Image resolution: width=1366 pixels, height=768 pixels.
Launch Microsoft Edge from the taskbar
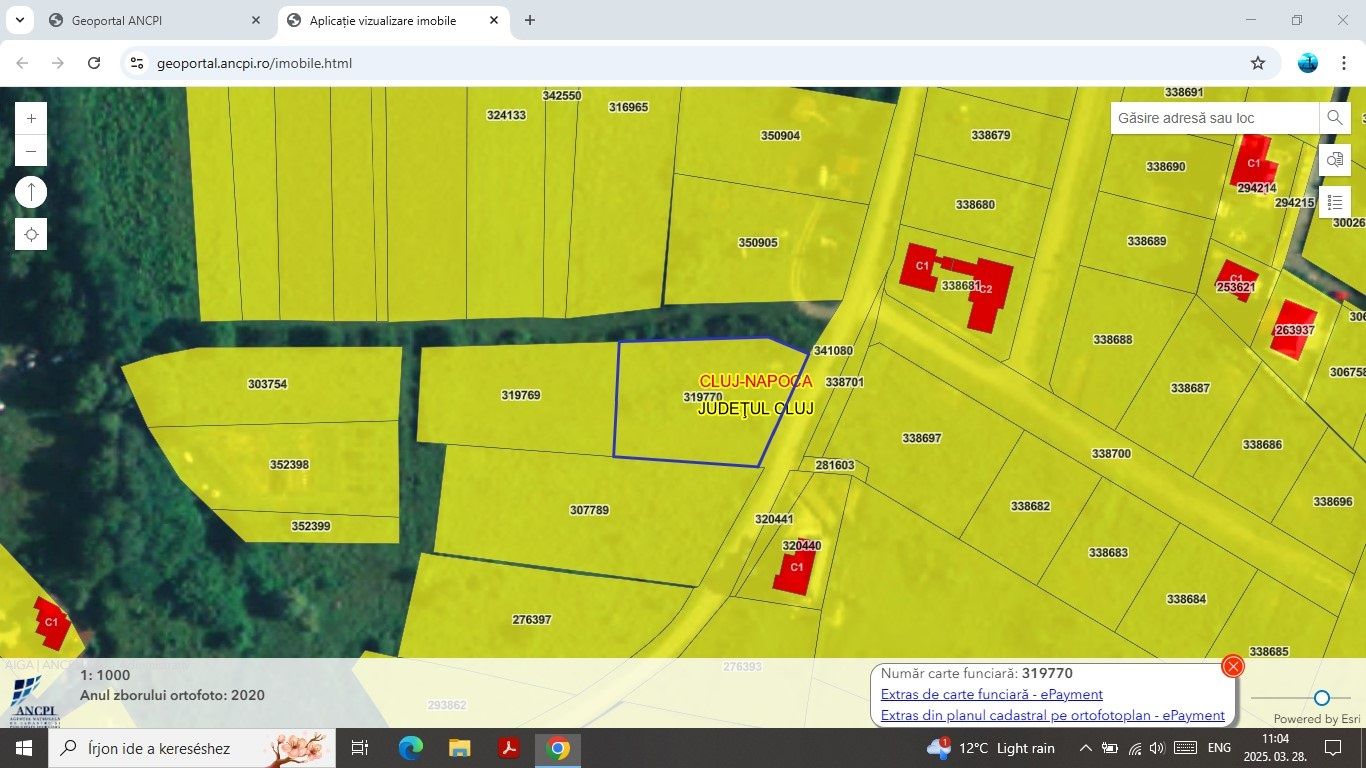pos(410,748)
